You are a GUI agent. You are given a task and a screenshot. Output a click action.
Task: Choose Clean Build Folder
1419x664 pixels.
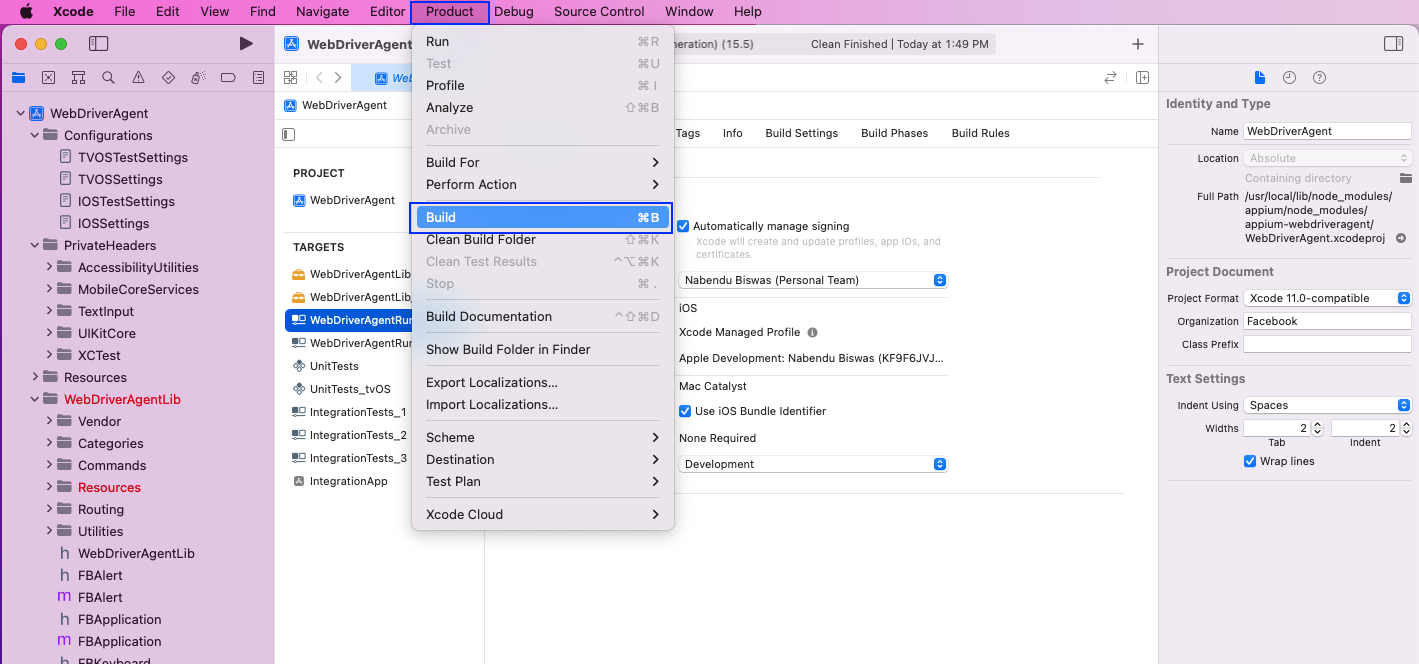543,239
